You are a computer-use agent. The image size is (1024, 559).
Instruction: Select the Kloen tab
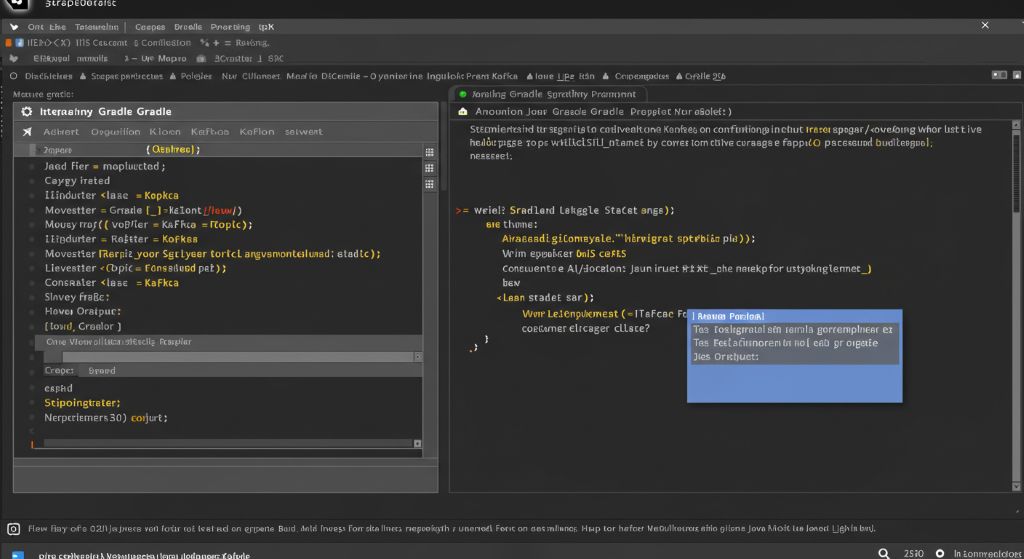click(165, 132)
